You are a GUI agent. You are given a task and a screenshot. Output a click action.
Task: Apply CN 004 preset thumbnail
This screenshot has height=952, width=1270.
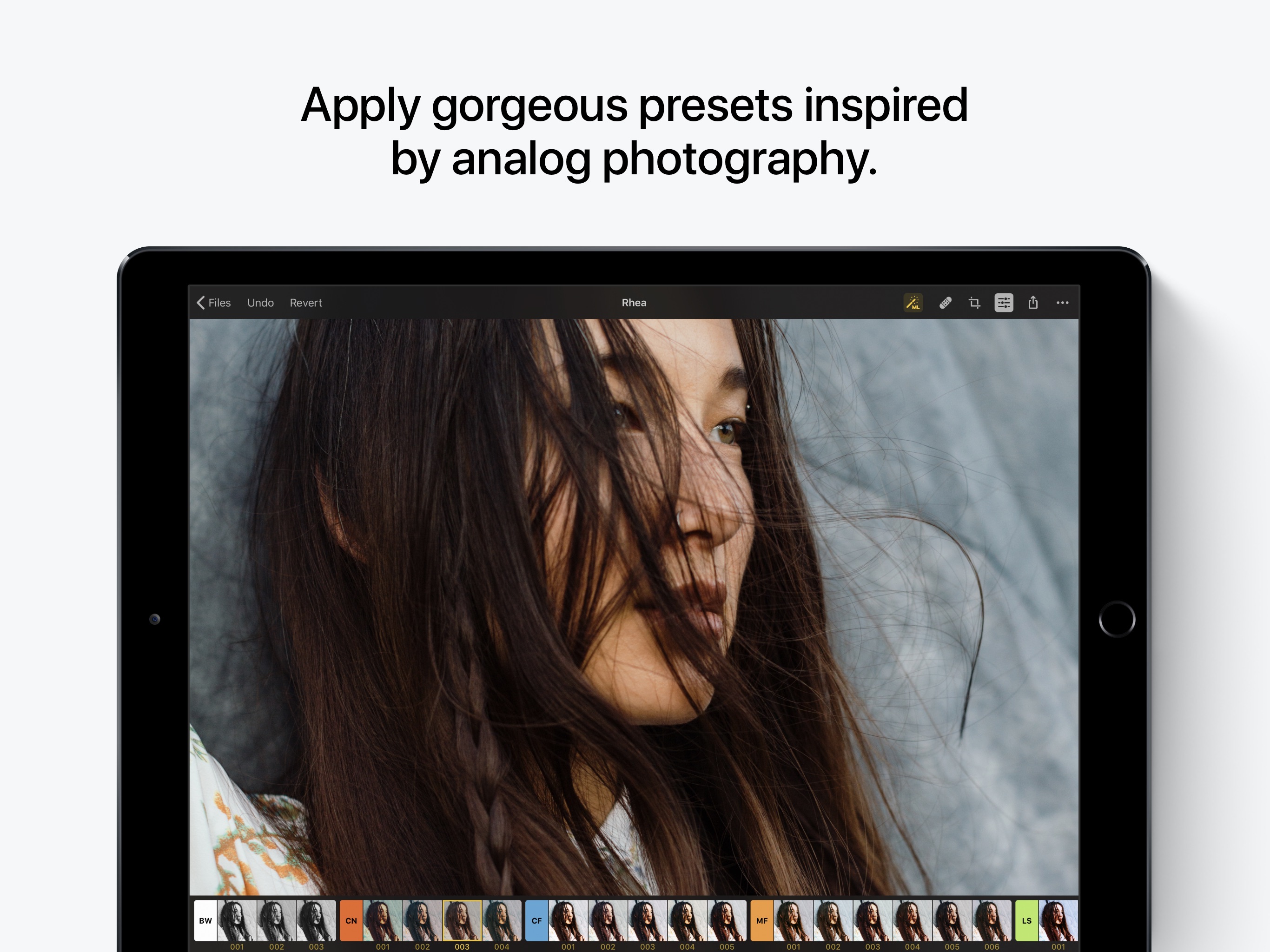tap(502, 920)
